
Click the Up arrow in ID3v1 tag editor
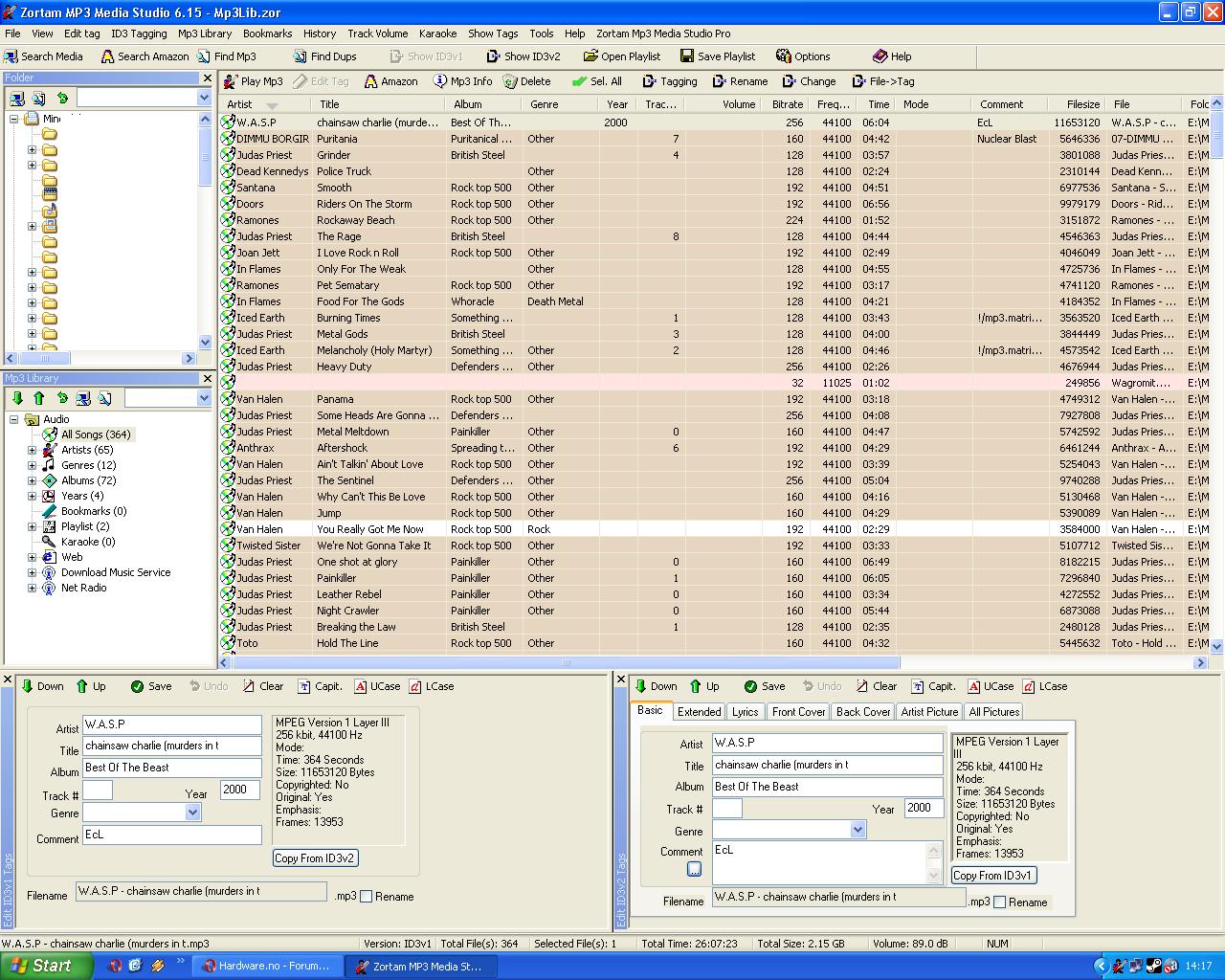(x=91, y=686)
